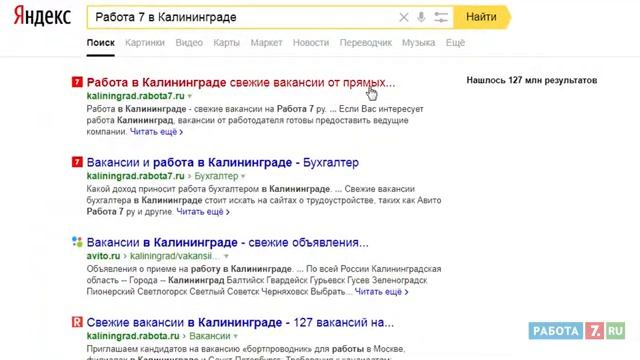The height and width of the screenshot is (360, 640).
Task: Open result 'Работа в Калининграде свежие вакансии'
Action: [241, 82]
